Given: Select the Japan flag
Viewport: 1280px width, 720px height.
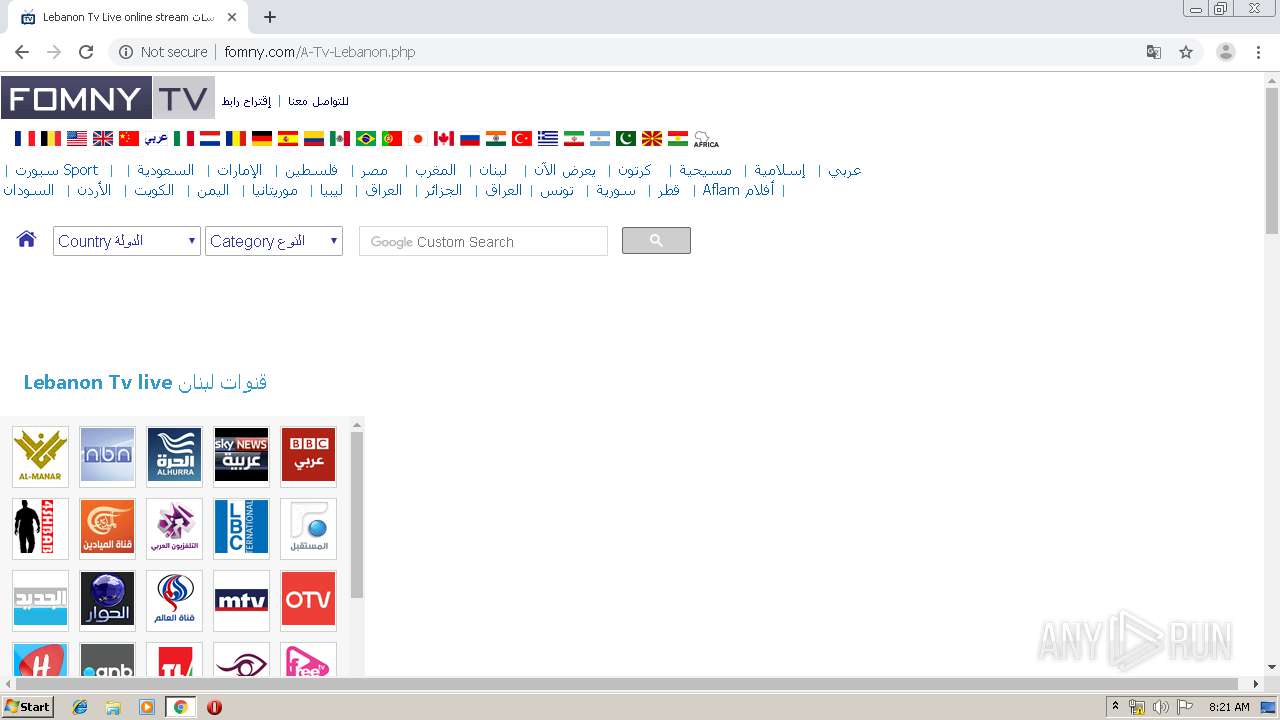Looking at the screenshot, I should pos(418,139).
